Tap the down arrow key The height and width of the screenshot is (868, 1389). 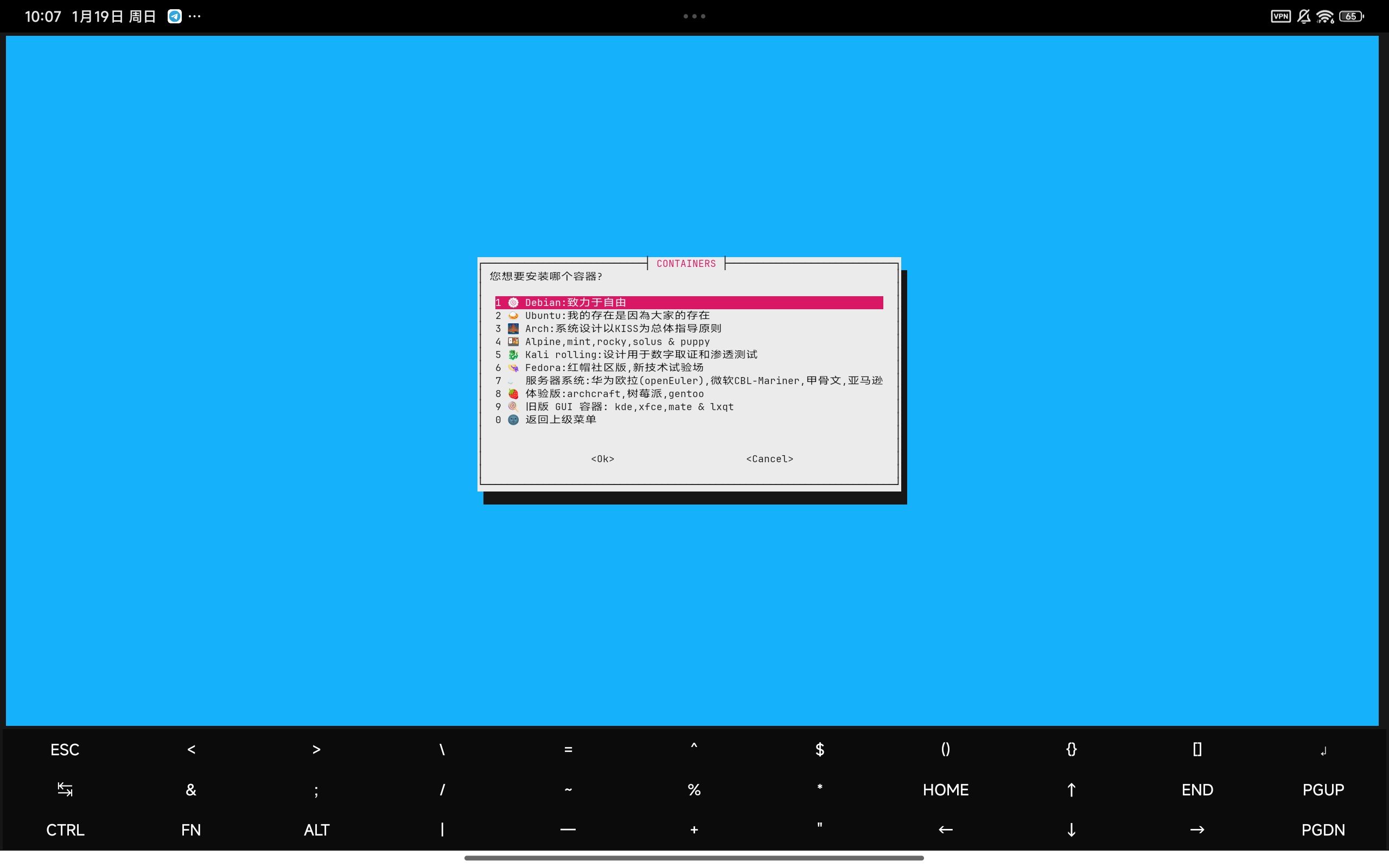point(1071,830)
